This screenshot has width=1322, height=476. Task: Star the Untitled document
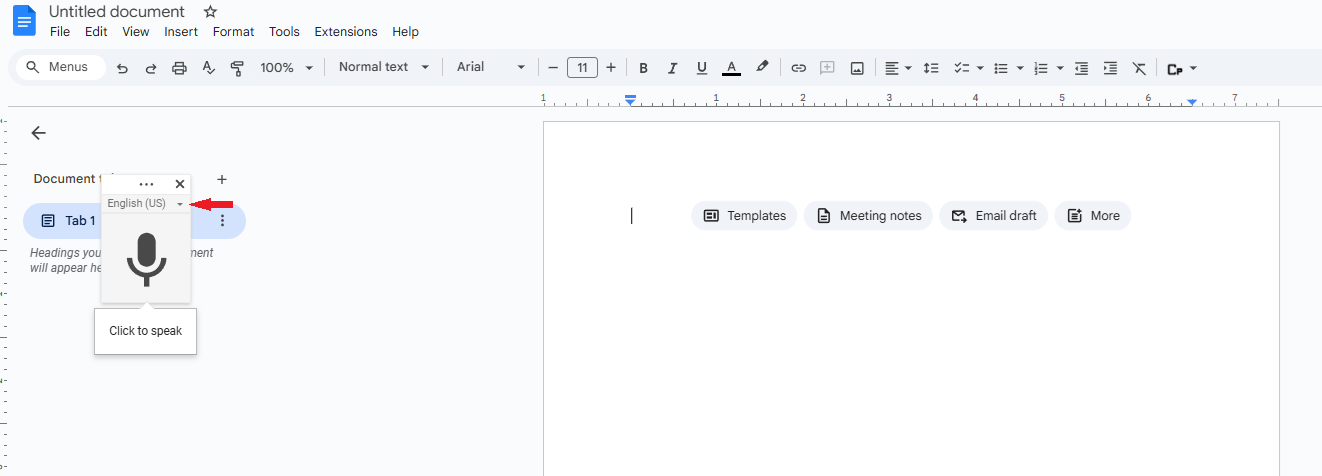click(210, 12)
